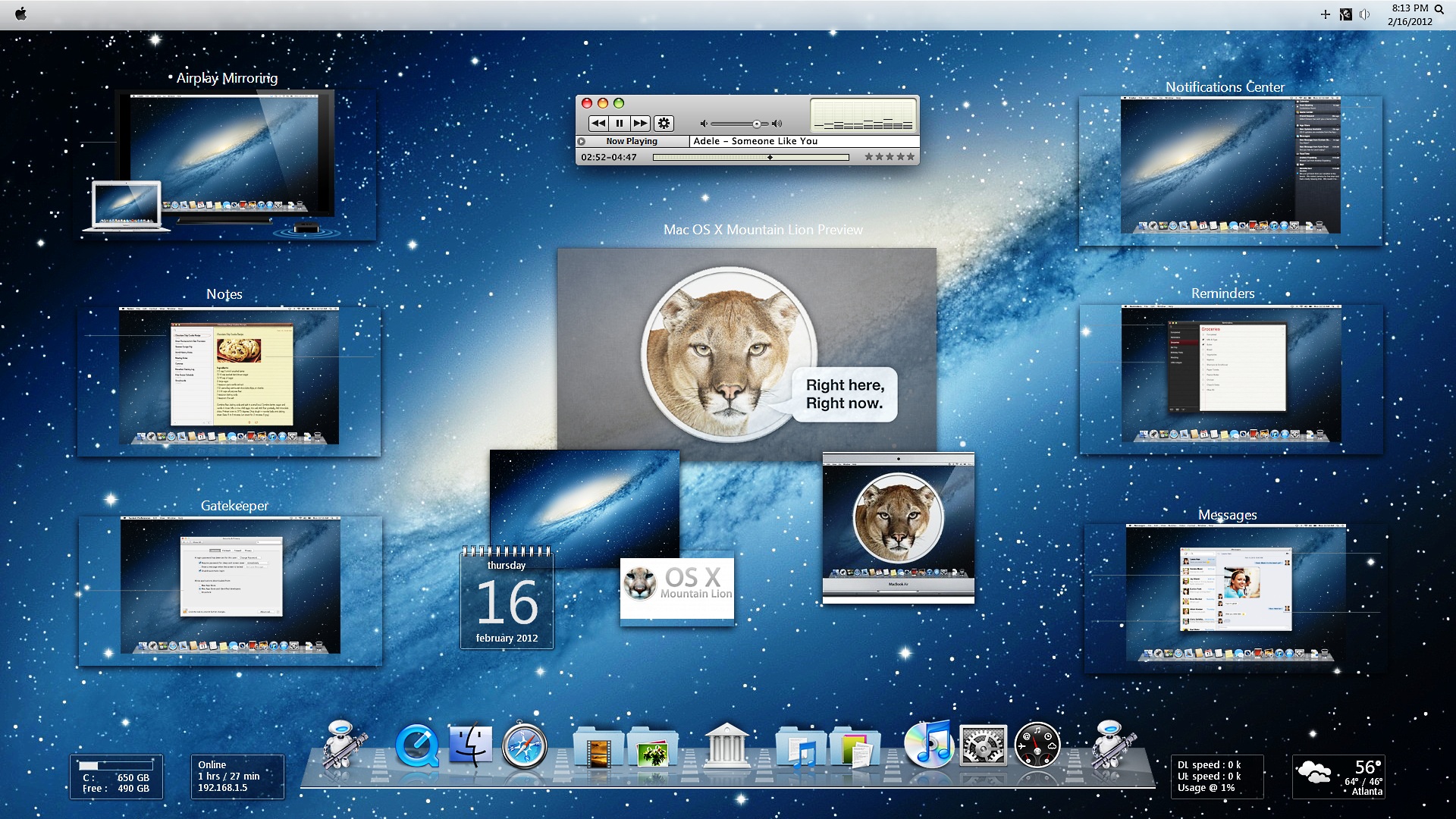Screen dimensions: 1456x819
Task: Open the Atlanta weather widget
Action: (1338, 777)
